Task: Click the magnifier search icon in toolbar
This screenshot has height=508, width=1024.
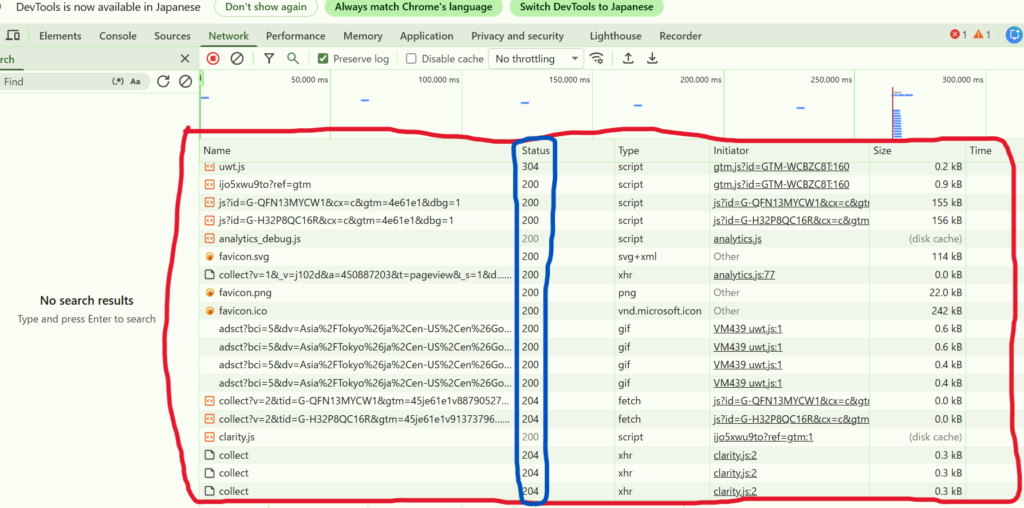Action: tap(293, 59)
